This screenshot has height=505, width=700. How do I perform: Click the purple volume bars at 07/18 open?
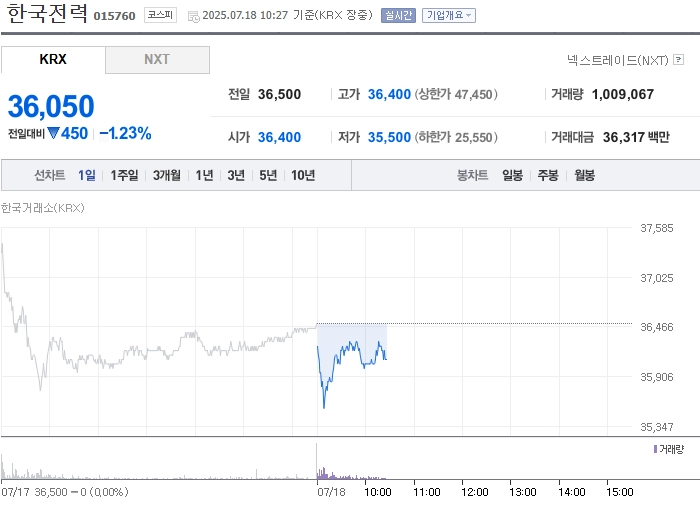pyautogui.click(x=324, y=473)
